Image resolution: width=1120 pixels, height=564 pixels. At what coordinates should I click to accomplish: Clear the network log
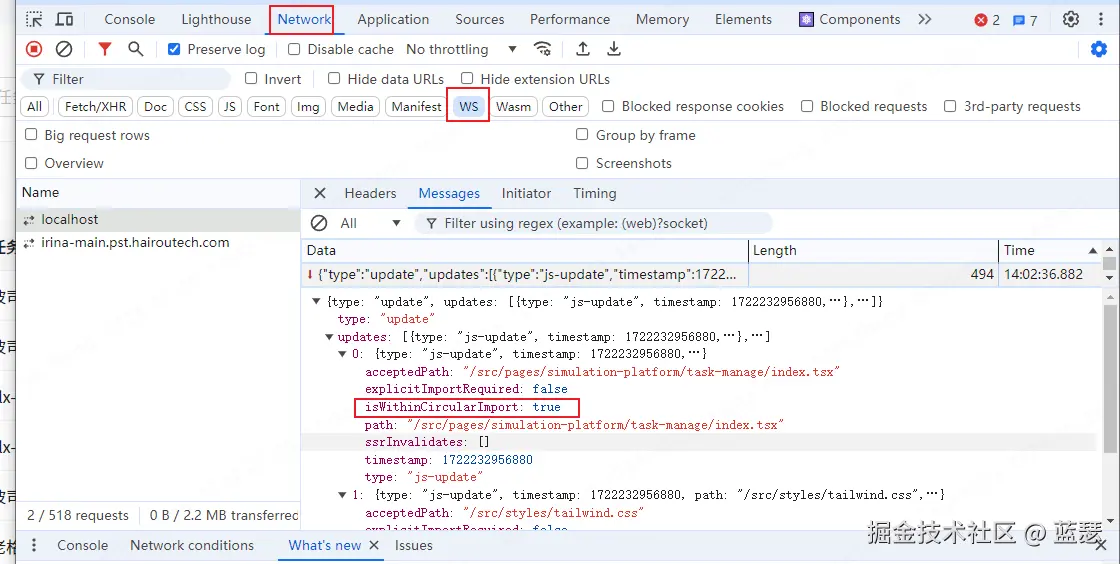(64, 49)
